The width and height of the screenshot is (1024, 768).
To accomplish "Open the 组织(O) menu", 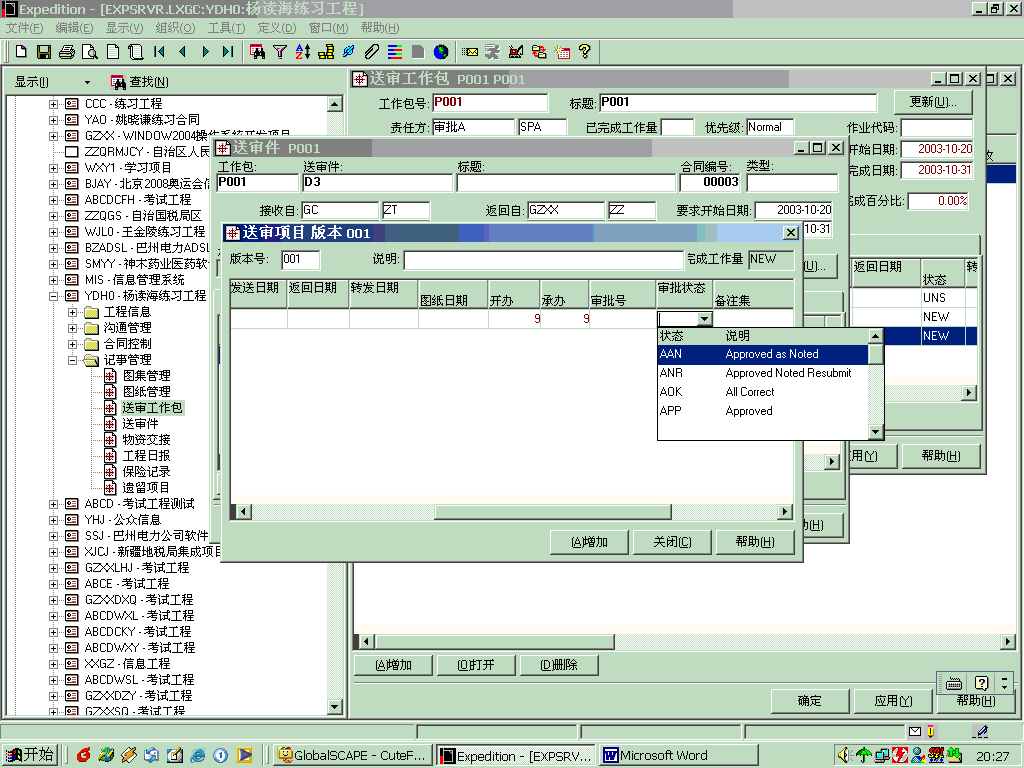I will click(x=175, y=27).
